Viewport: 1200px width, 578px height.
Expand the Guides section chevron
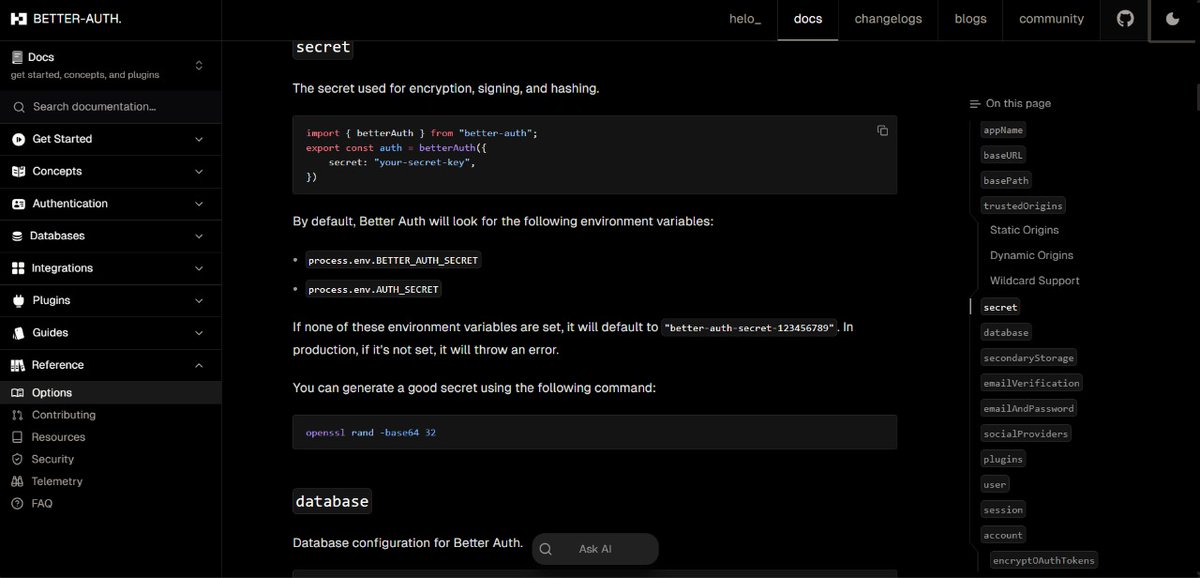199,333
